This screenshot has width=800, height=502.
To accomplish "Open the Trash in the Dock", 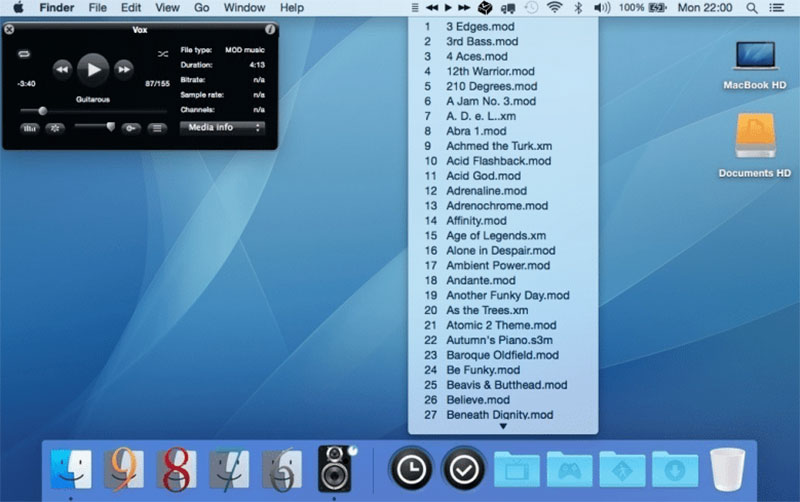I will click(728, 468).
